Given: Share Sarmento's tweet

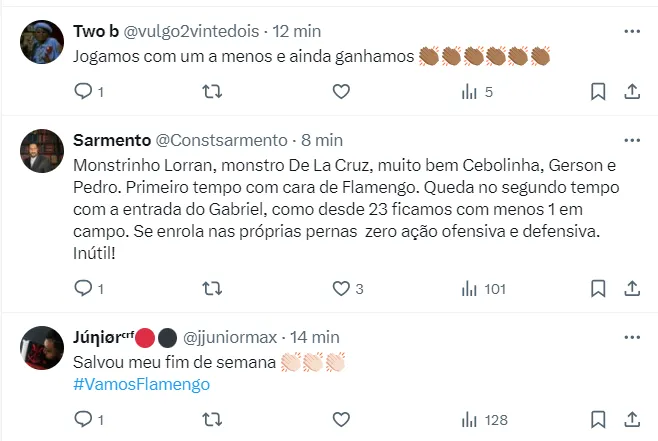Looking at the screenshot, I should pyautogui.click(x=632, y=289).
